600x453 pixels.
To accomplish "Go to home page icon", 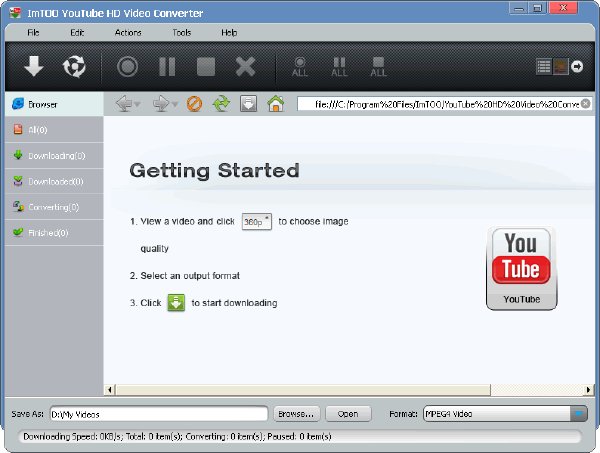I will [x=276, y=104].
